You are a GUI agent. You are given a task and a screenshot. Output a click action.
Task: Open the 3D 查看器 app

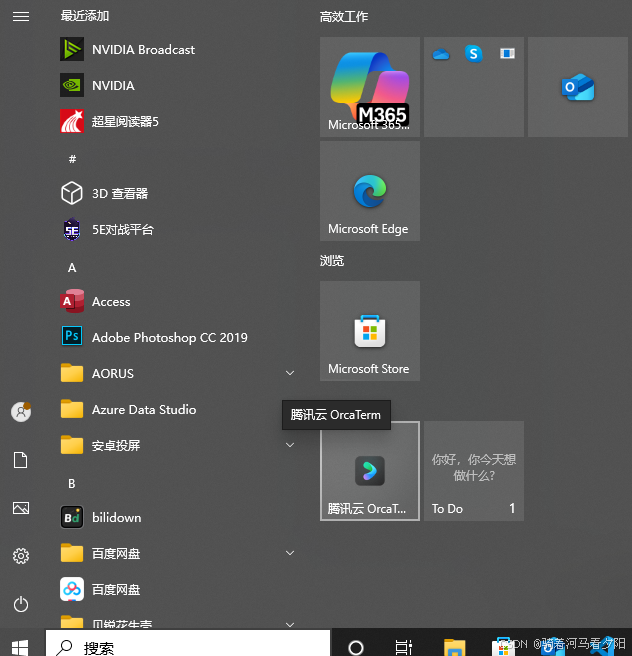coord(178,193)
